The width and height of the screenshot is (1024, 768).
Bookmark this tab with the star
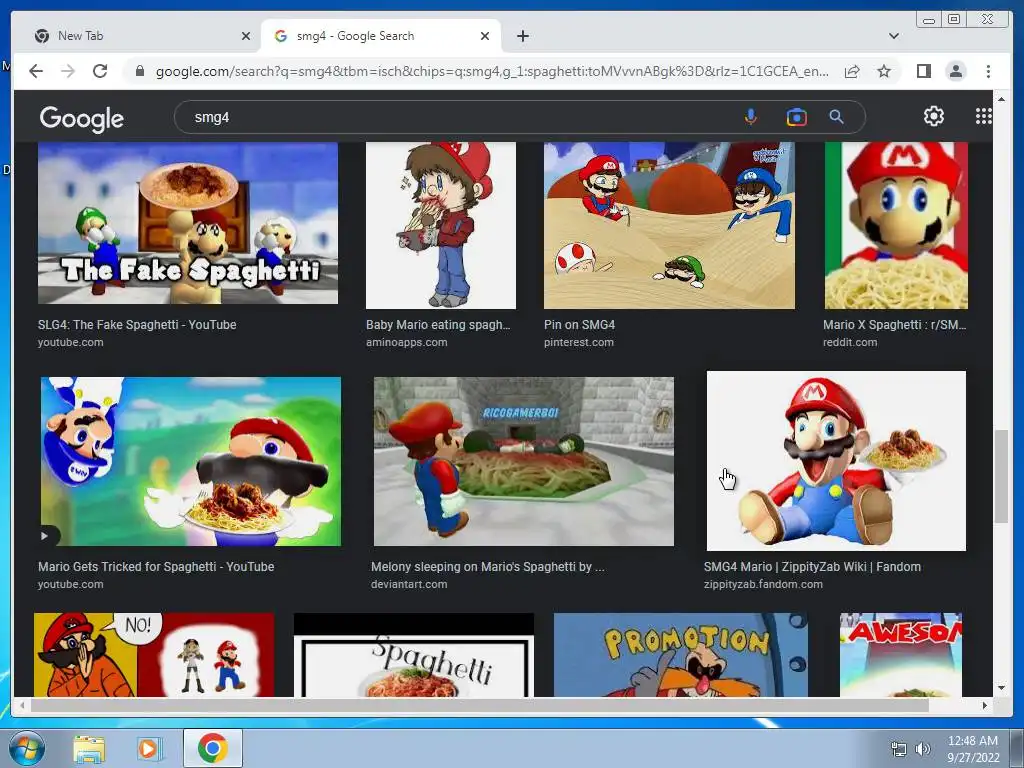(x=884, y=71)
